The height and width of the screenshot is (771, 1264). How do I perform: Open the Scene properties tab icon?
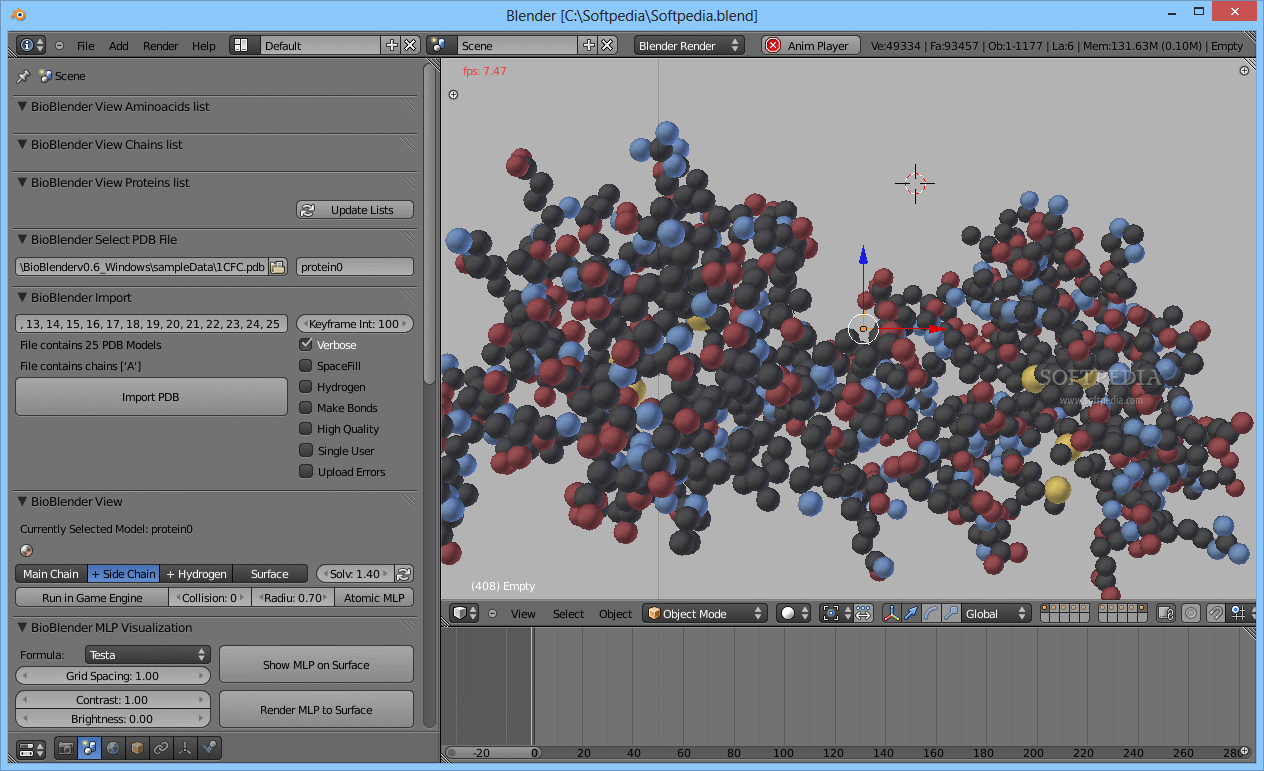pos(90,748)
